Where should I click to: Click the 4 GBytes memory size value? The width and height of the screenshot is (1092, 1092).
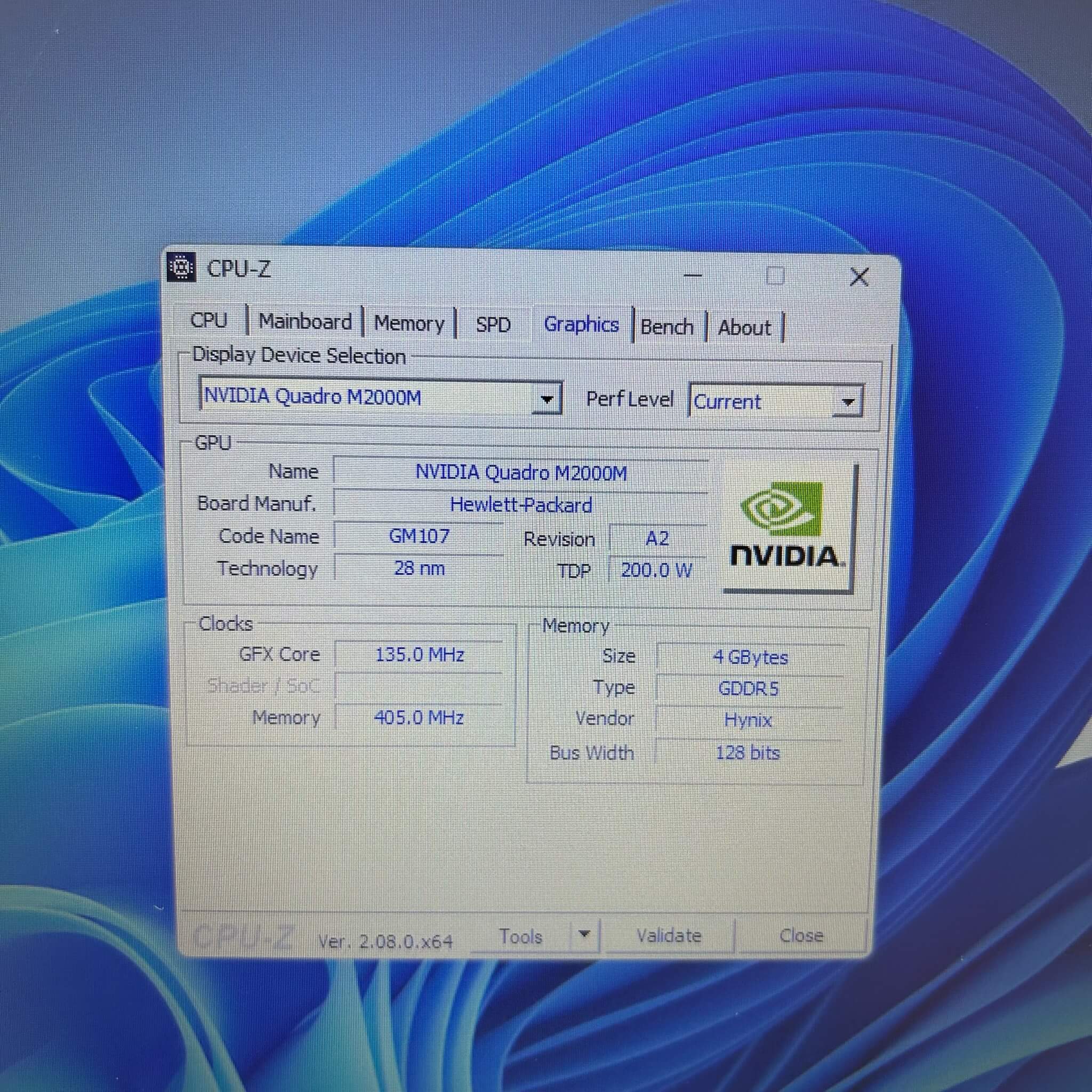pos(750,657)
